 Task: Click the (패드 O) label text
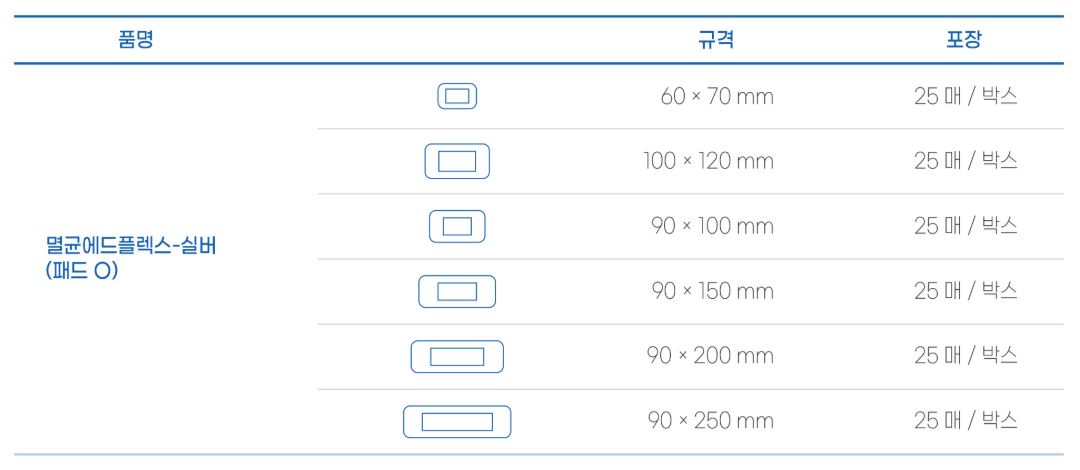click(x=82, y=271)
